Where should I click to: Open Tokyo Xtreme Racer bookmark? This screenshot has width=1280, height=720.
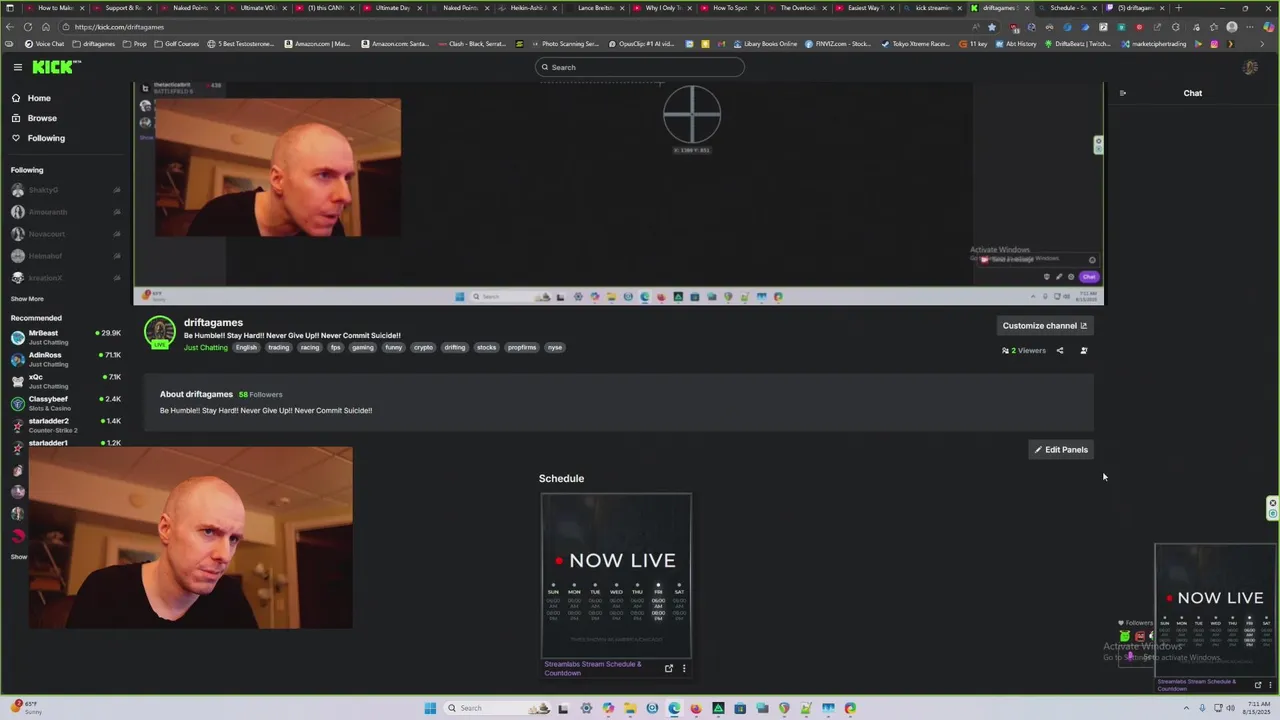tap(916, 44)
